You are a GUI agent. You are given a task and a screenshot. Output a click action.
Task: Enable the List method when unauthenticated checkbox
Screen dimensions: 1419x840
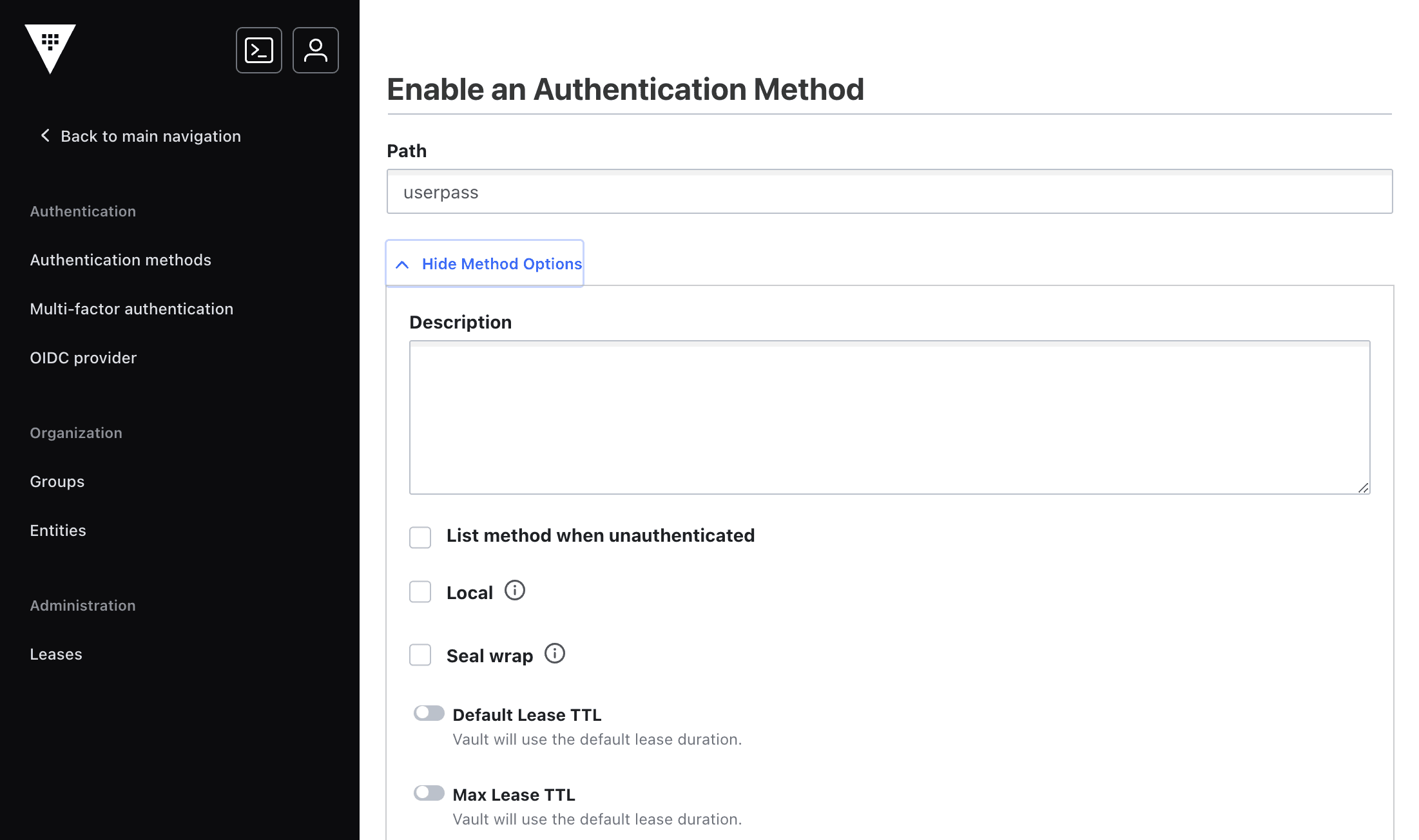420,535
